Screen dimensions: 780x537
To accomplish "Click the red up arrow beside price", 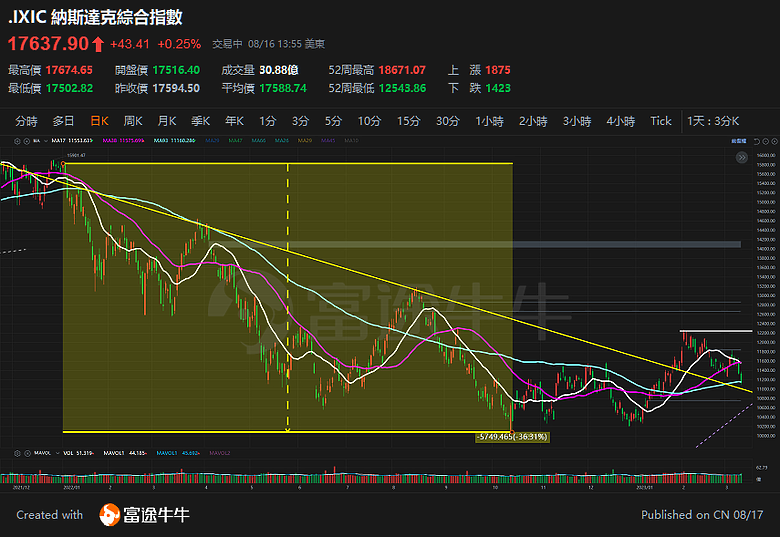I will (x=98, y=44).
